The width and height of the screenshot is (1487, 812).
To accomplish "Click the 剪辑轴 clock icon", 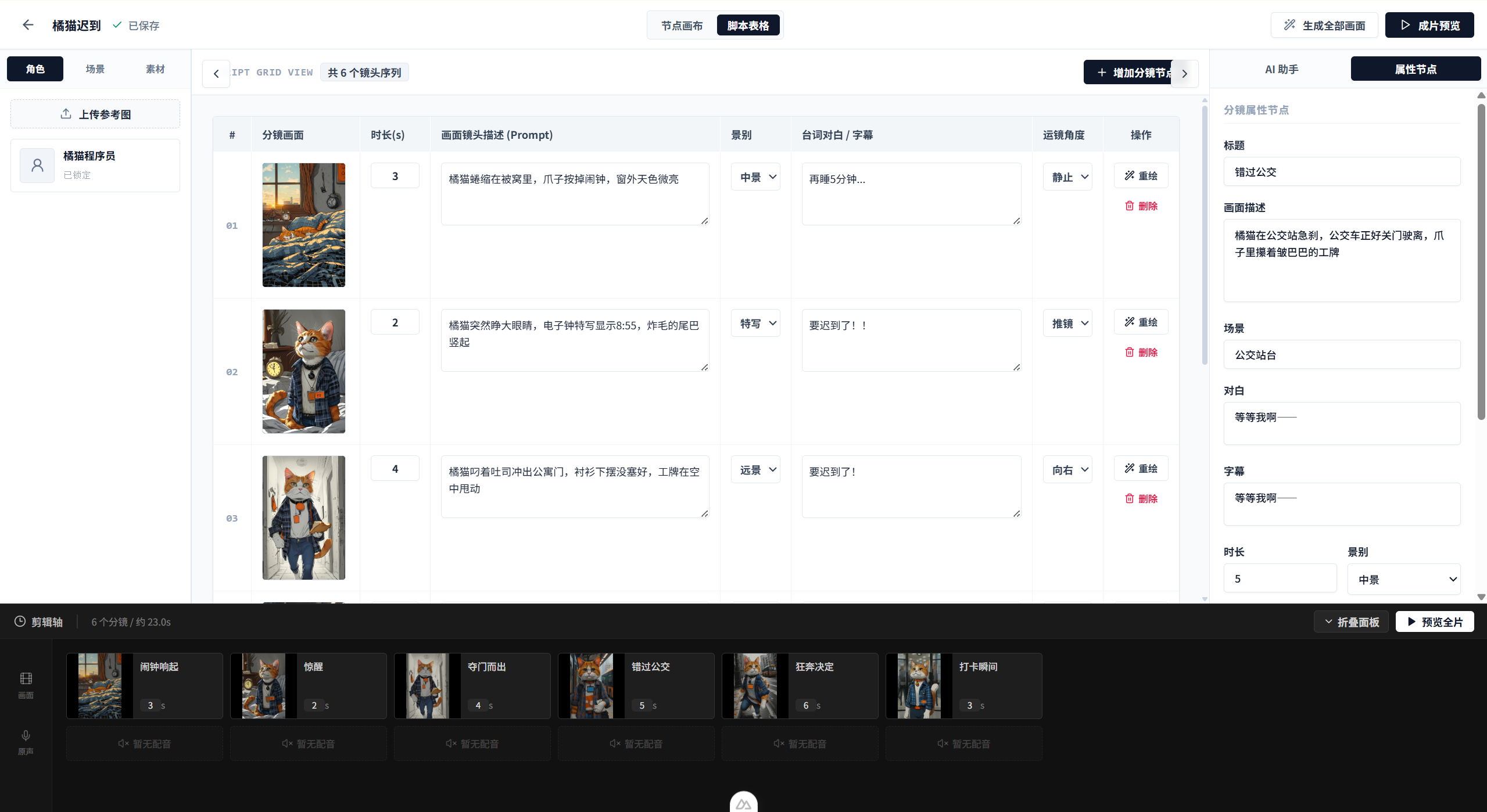I will coord(20,621).
